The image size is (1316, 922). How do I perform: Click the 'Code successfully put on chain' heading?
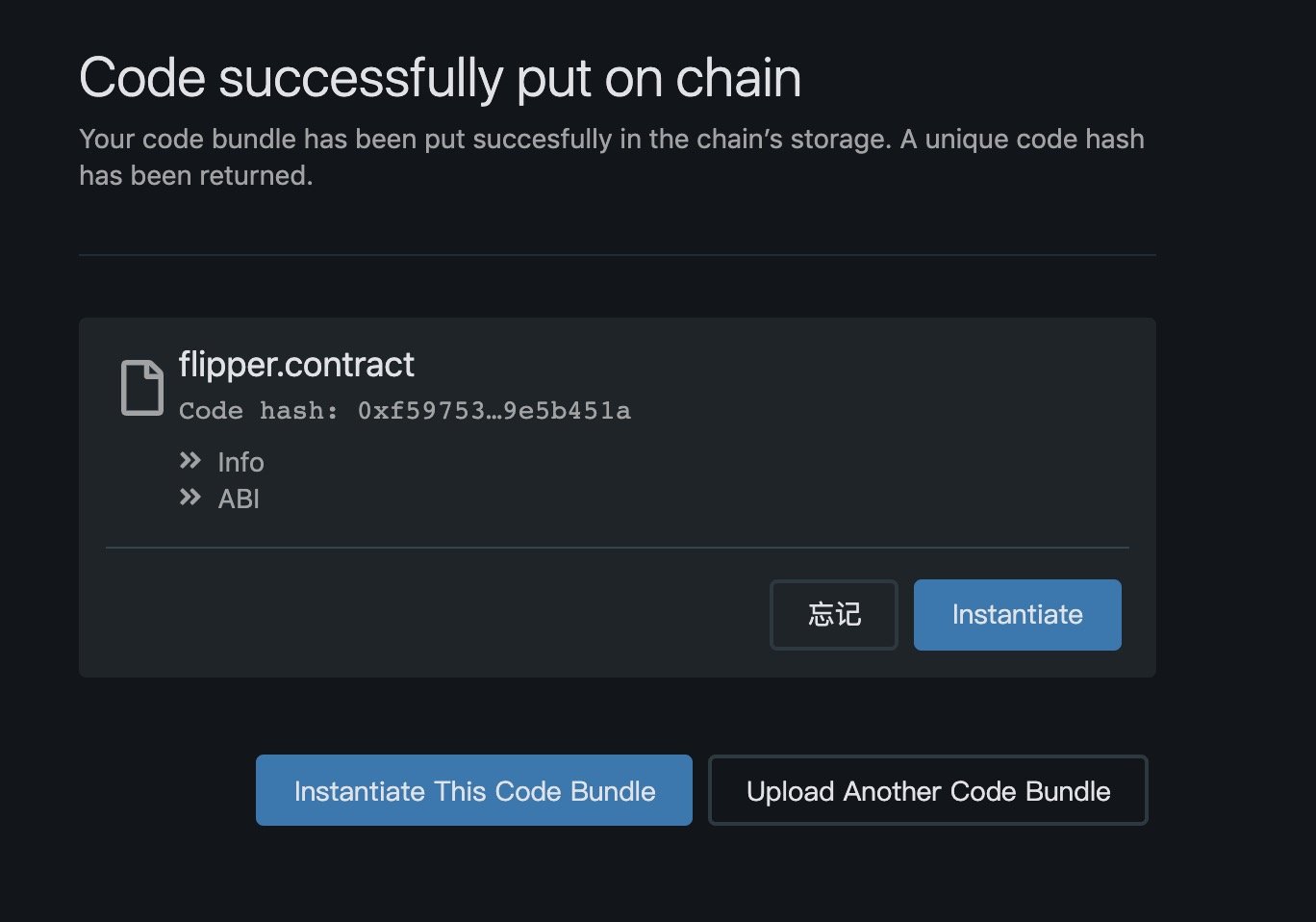coord(440,78)
